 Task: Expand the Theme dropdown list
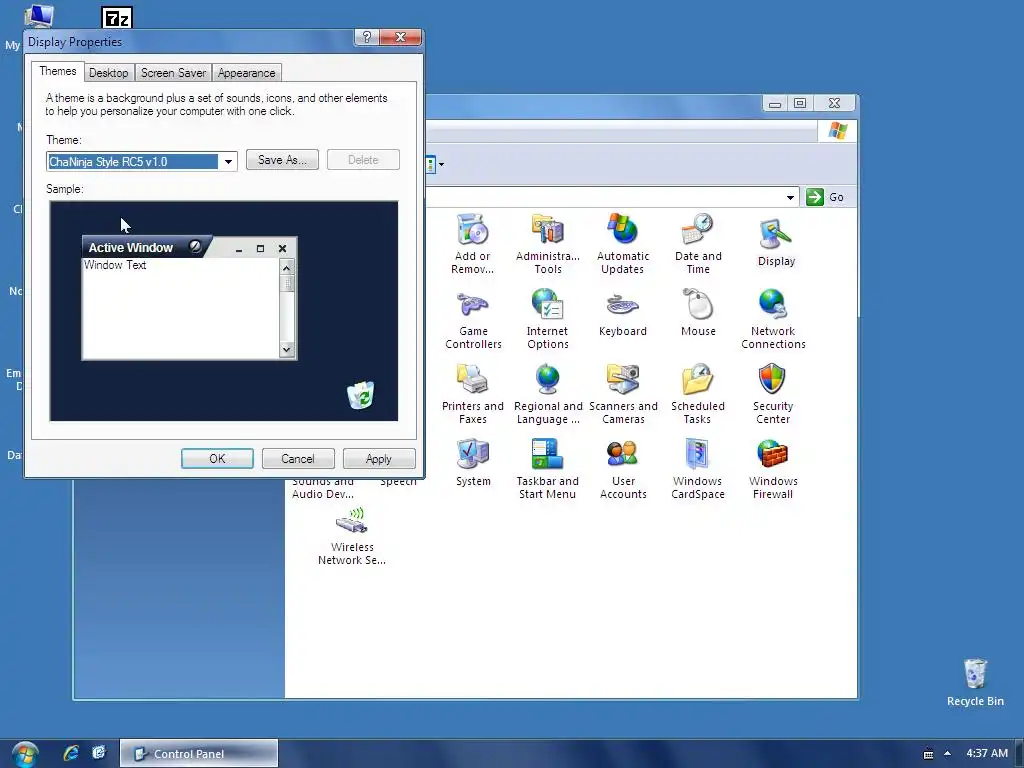[x=228, y=161]
